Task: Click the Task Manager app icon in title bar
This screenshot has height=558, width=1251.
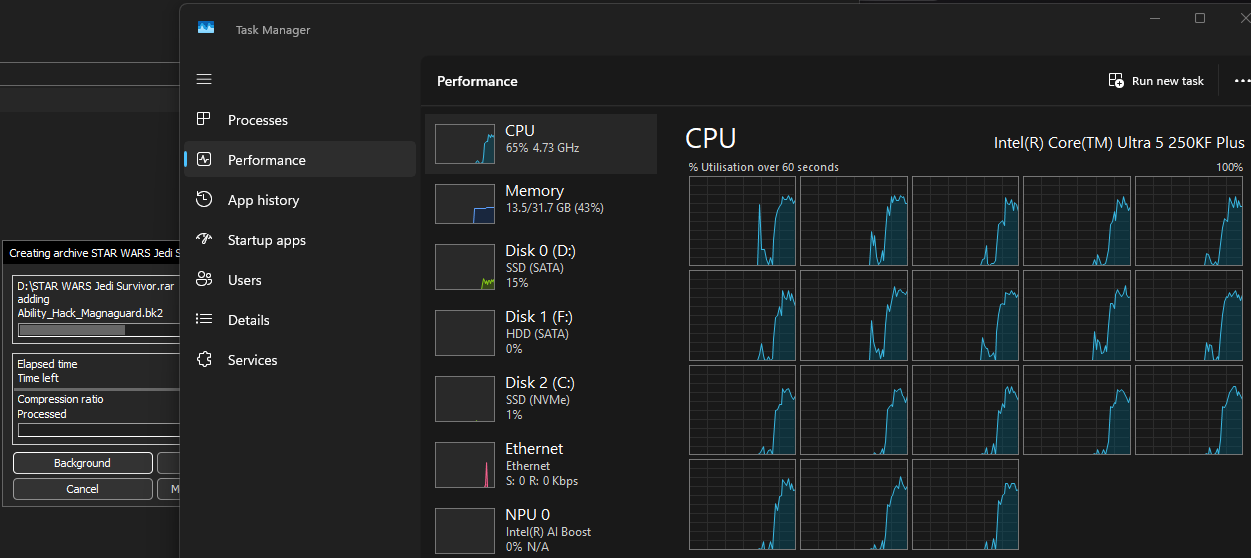Action: 206,29
